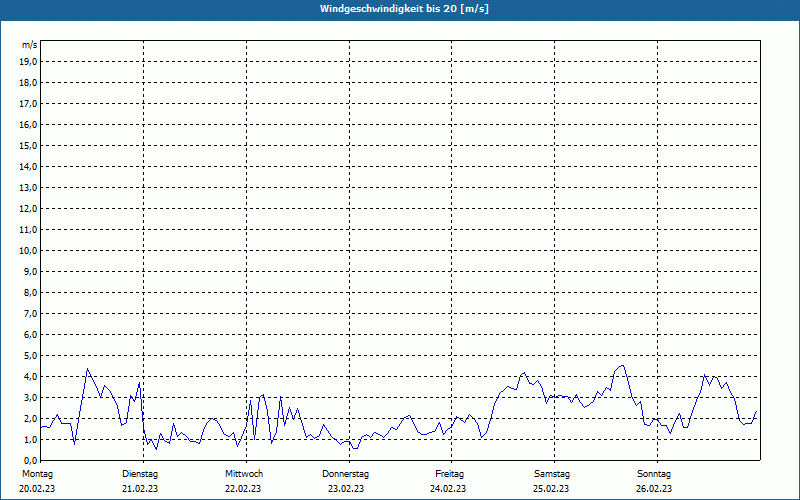The image size is (800, 500).
Task: Click the 11,0 axis value
Action: click(28, 230)
